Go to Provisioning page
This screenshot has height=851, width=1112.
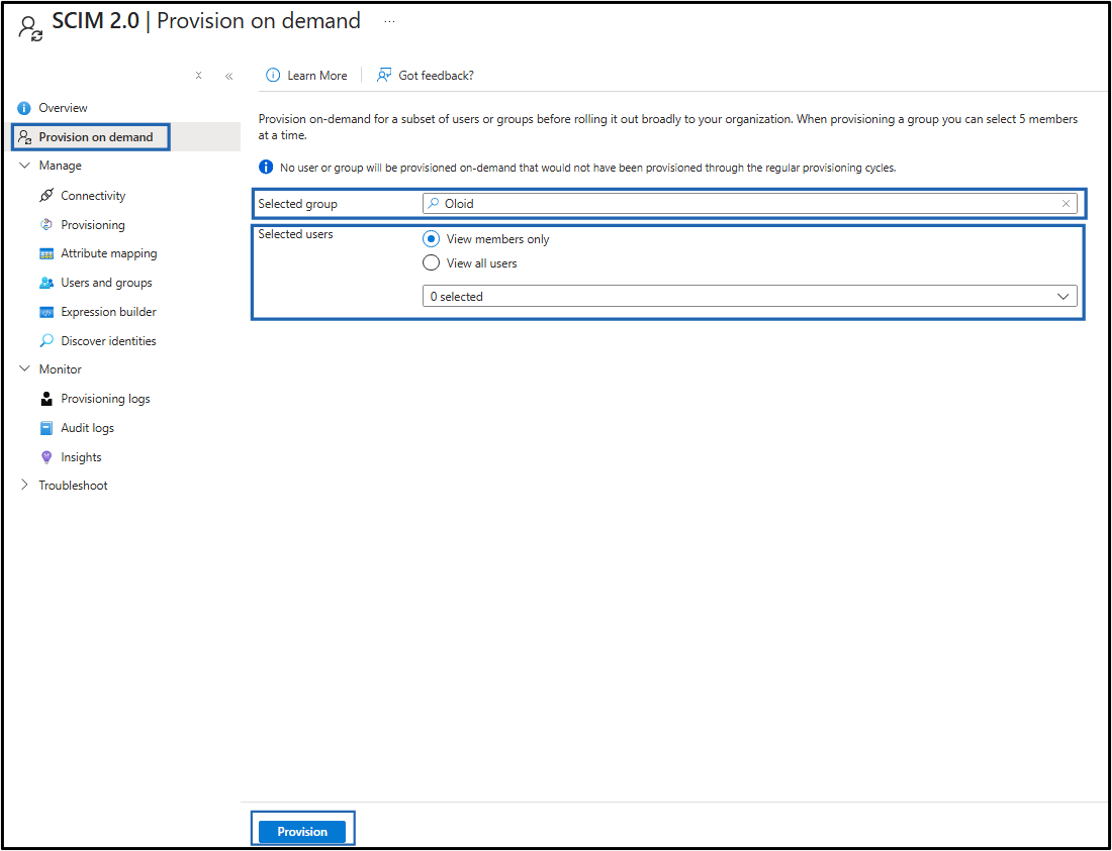(93, 225)
